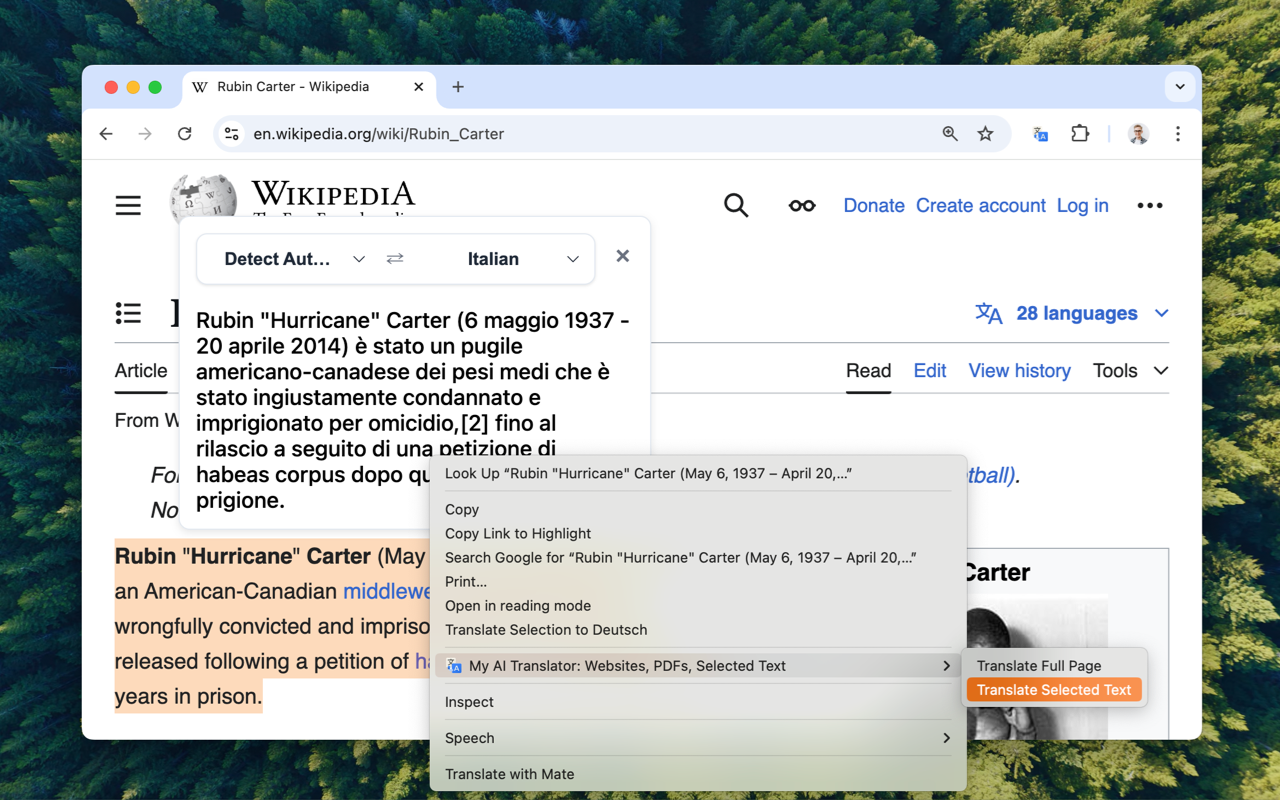
Task: Open the Italian target language dropdown
Action: (522, 259)
